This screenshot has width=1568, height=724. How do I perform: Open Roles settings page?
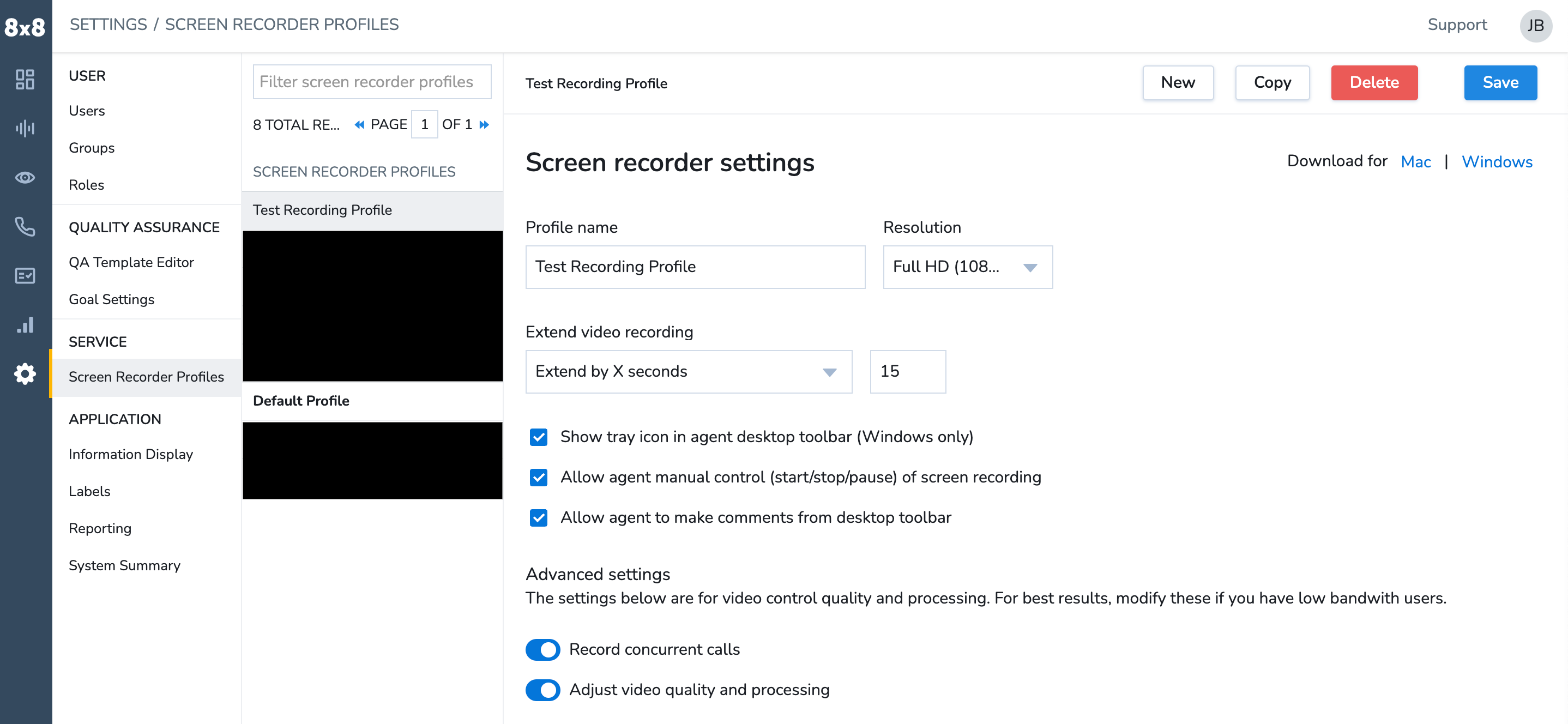click(x=87, y=185)
